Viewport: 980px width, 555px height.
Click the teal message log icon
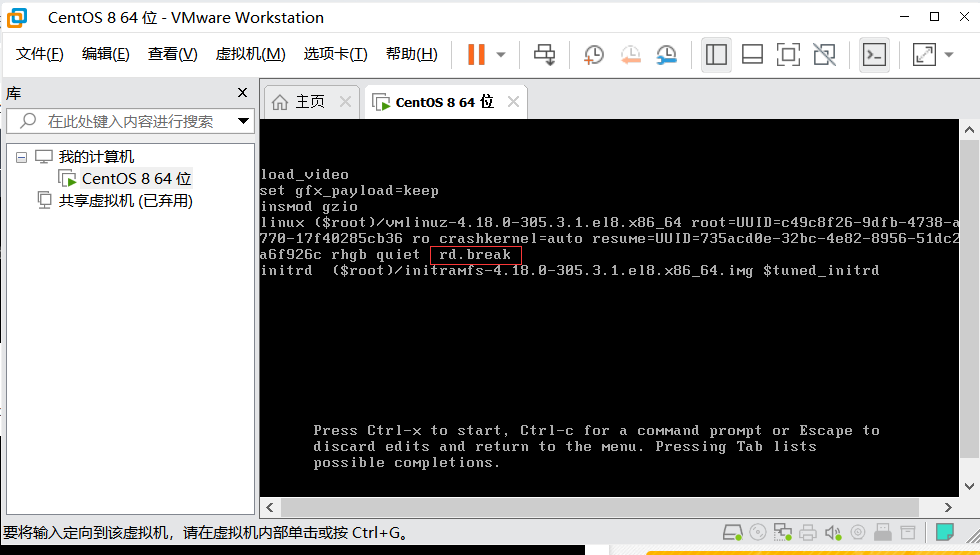click(944, 532)
